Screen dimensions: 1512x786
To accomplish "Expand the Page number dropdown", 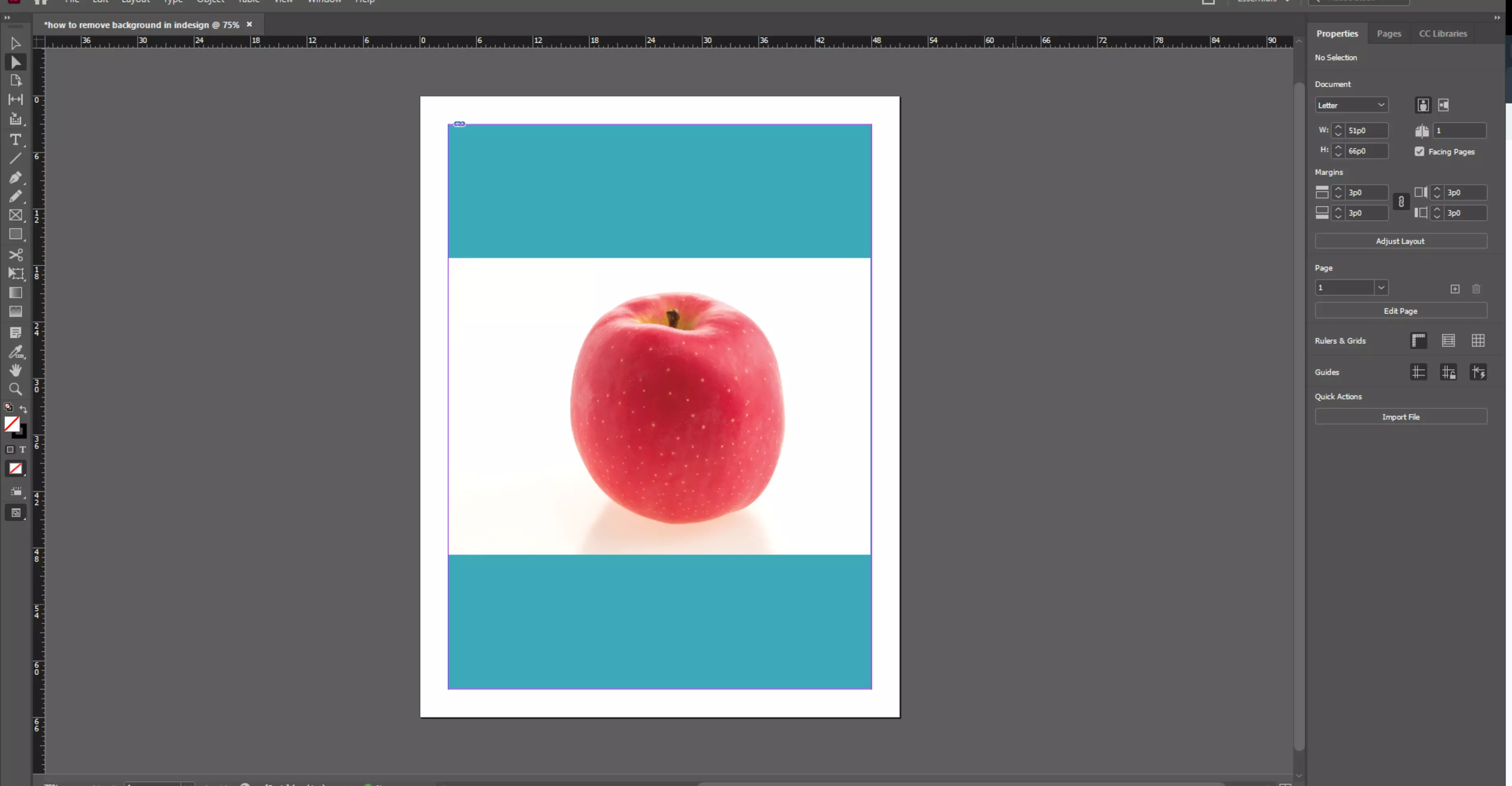I will pyautogui.click(x=1381, y=287).
